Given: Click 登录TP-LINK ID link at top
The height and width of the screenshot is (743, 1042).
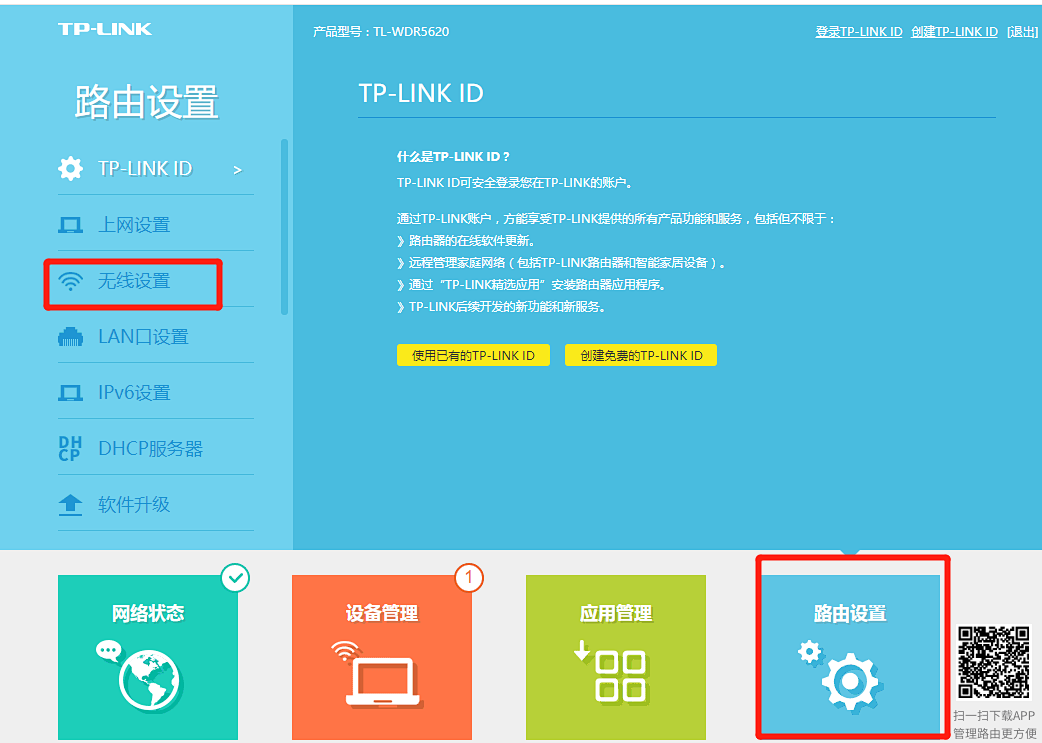Looking at the screenshot, I should click(x=859, y=32).
